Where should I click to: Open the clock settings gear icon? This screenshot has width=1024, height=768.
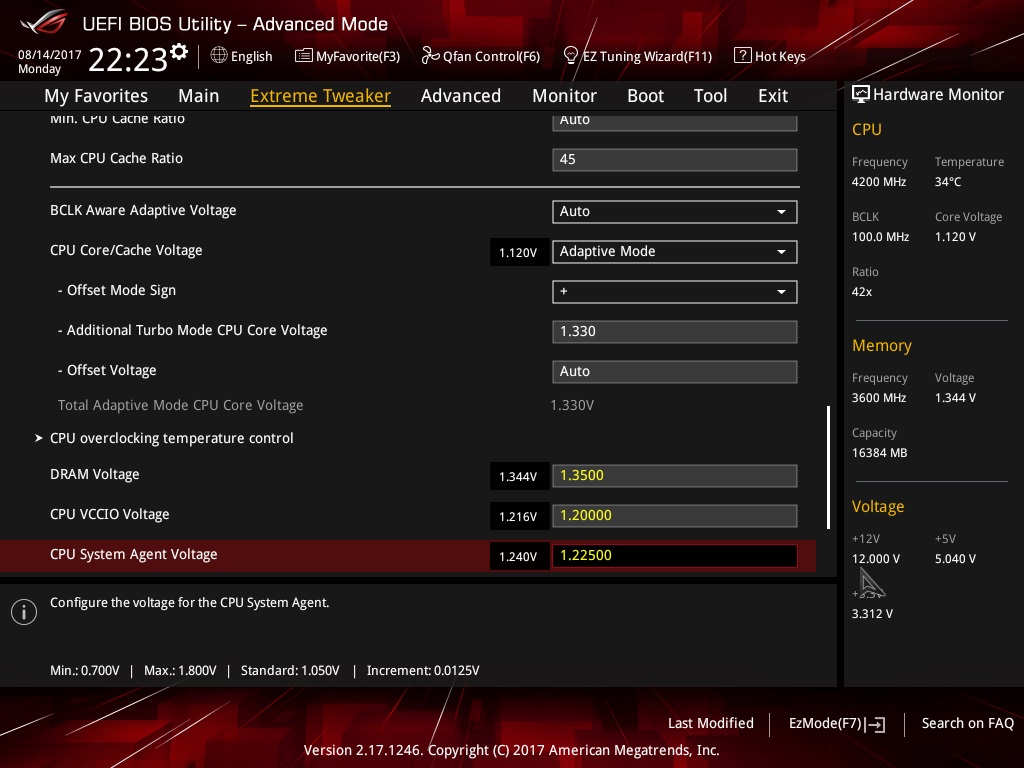[x=179, y=52]
